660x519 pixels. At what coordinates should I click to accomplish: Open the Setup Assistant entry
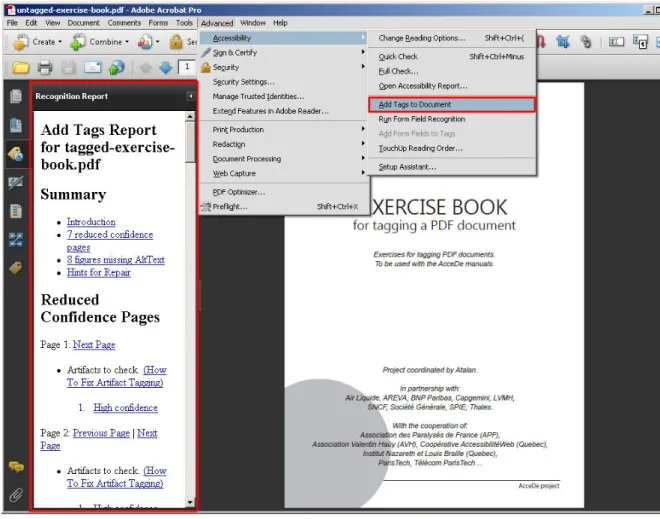(452, 167)
